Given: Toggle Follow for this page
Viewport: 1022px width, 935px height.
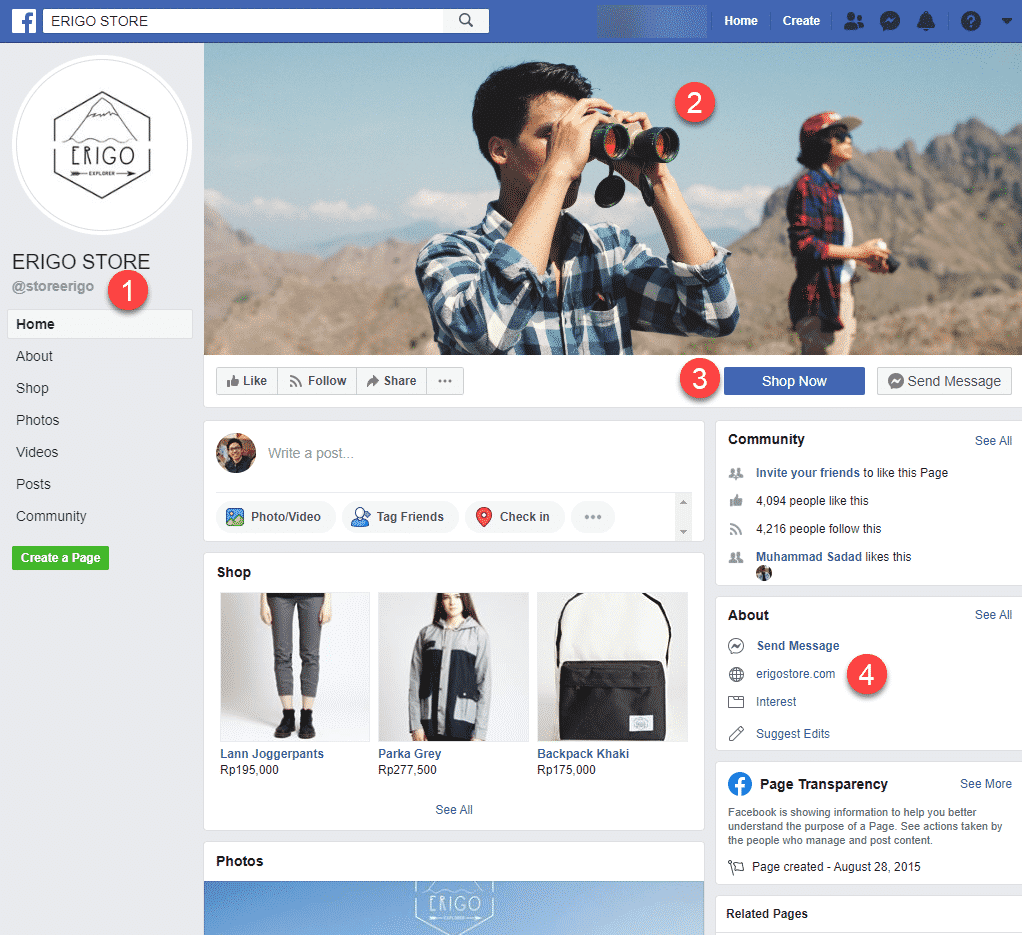Looking at the screenshot, I should tap(316, 381).
